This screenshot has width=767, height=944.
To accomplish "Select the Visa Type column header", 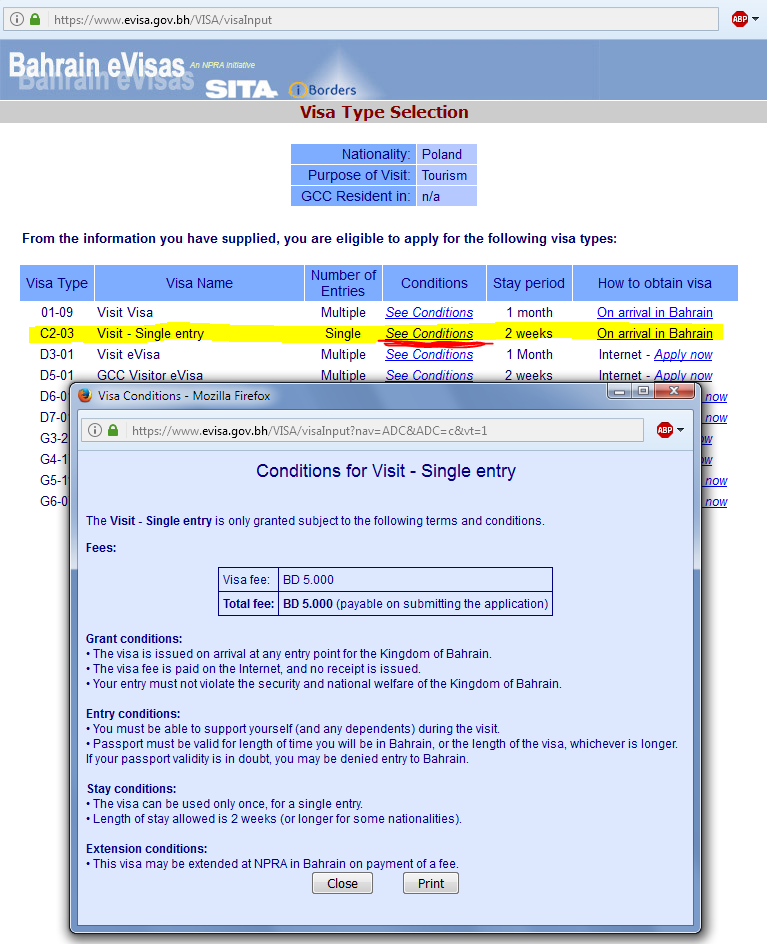I will tap(57, 283).
